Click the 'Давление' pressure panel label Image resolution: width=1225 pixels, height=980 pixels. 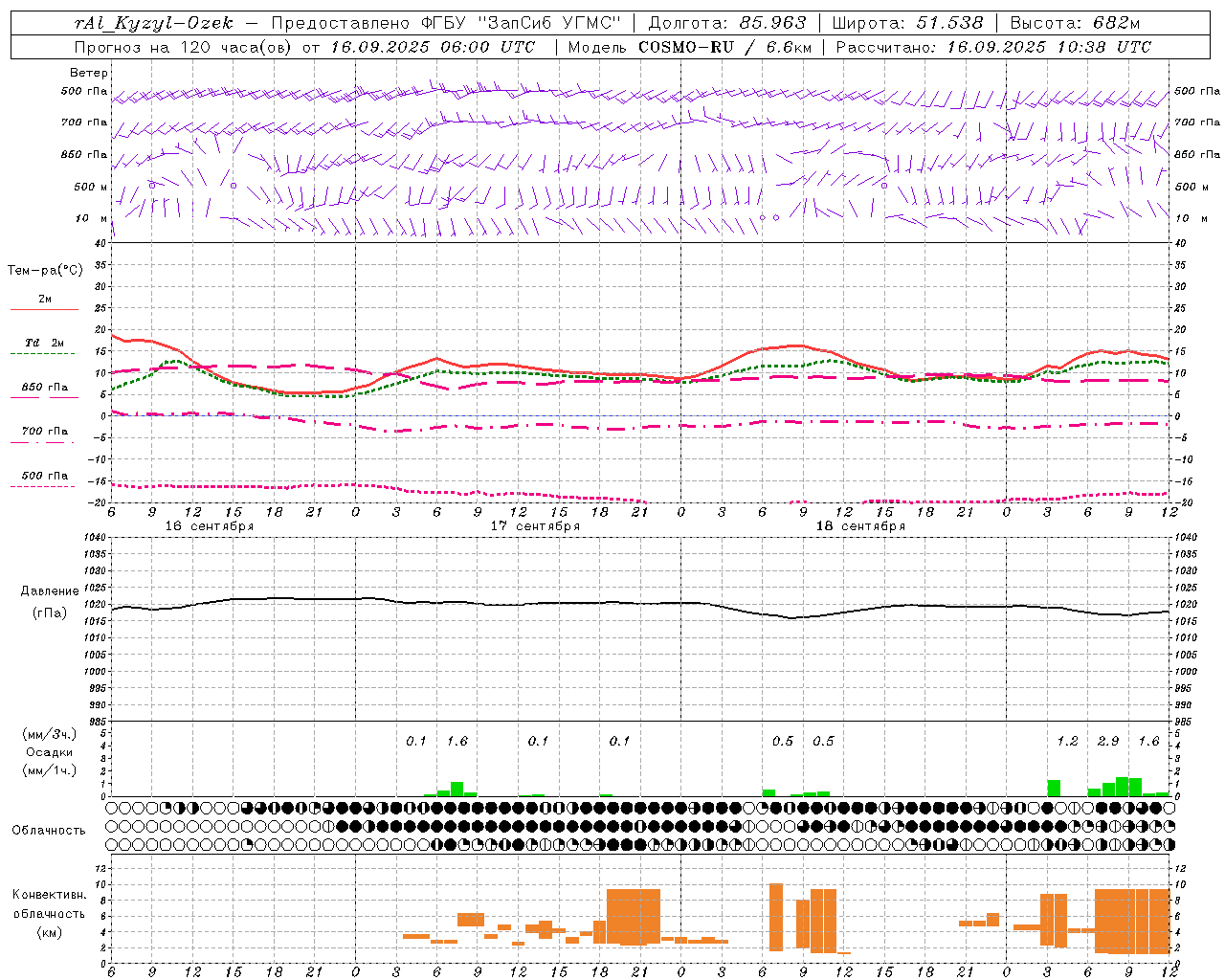[49, 591]
